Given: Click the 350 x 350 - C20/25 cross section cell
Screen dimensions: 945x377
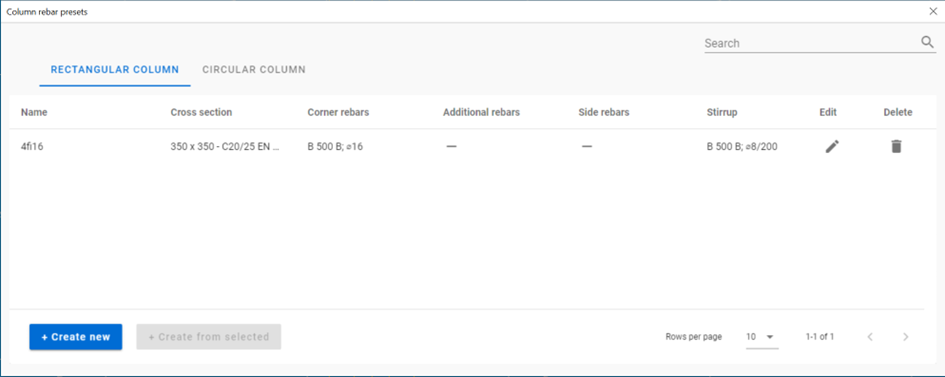Looking at the screenshot, I should click(225, 146).
